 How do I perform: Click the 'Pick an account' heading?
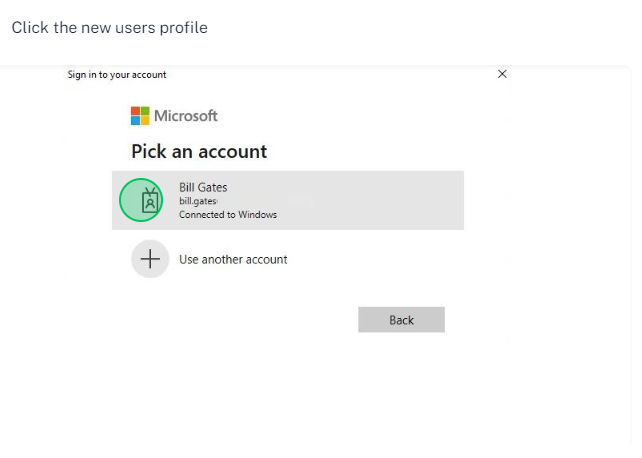[x=199, y=151]
